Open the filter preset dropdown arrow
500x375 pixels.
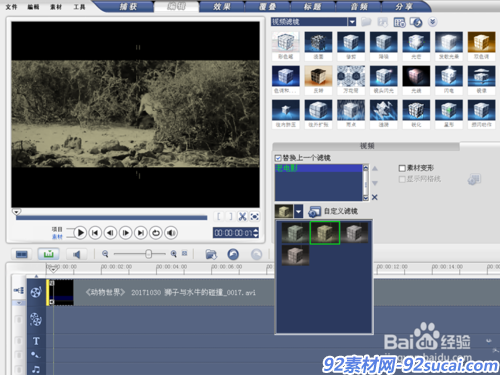click(x=299, y=211)
